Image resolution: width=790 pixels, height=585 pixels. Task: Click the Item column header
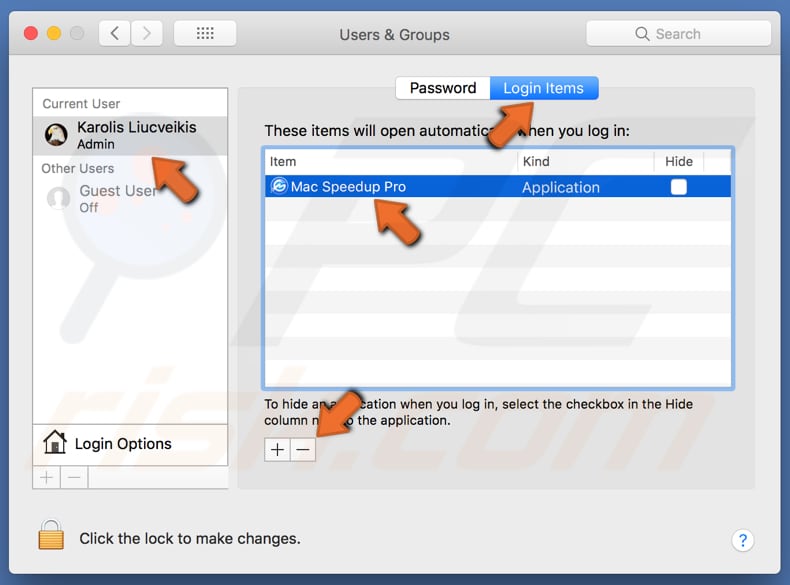click(391, 162)
